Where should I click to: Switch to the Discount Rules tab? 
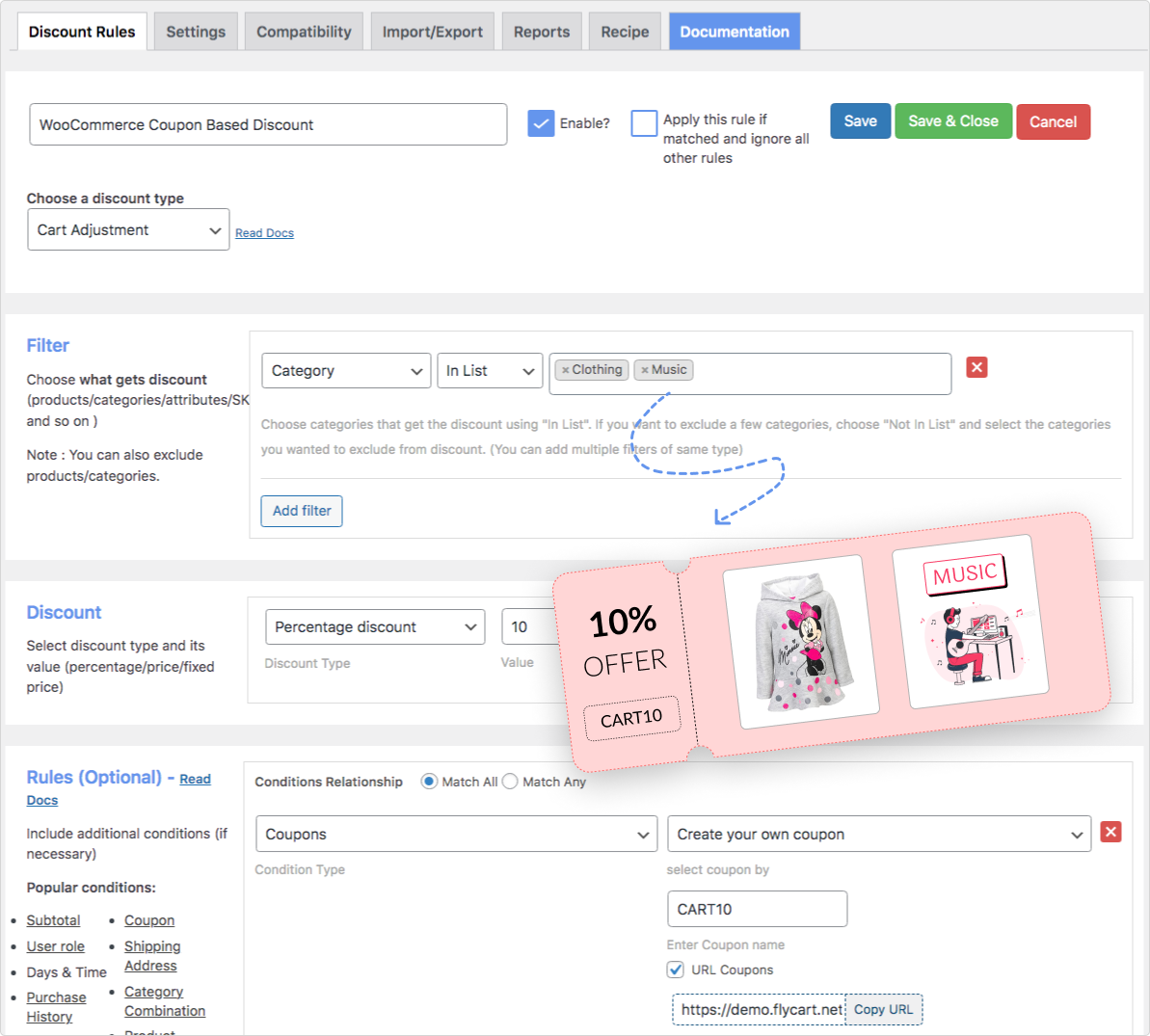pos(82,32)
